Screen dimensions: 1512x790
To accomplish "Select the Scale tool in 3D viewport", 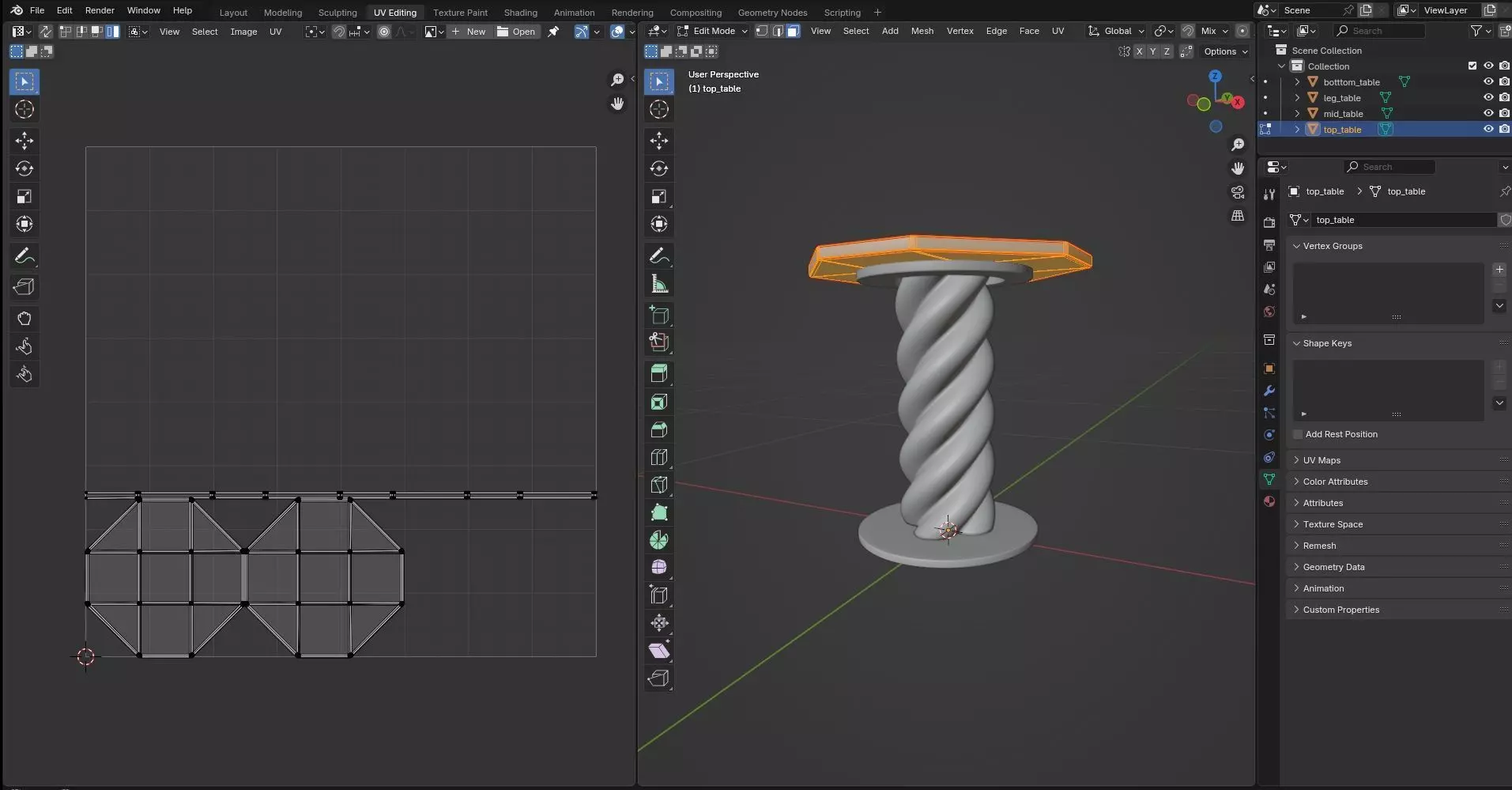I will (x=659, y=196).
